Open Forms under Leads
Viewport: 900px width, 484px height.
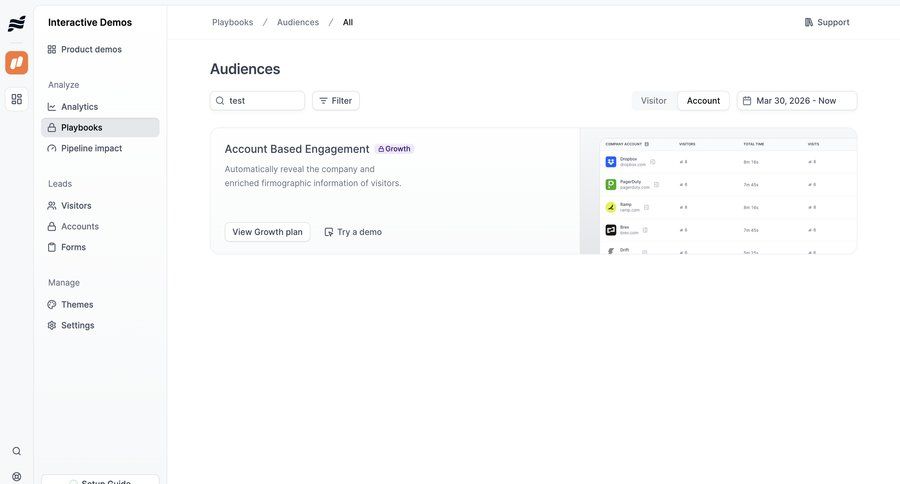[x=100, y=247]
